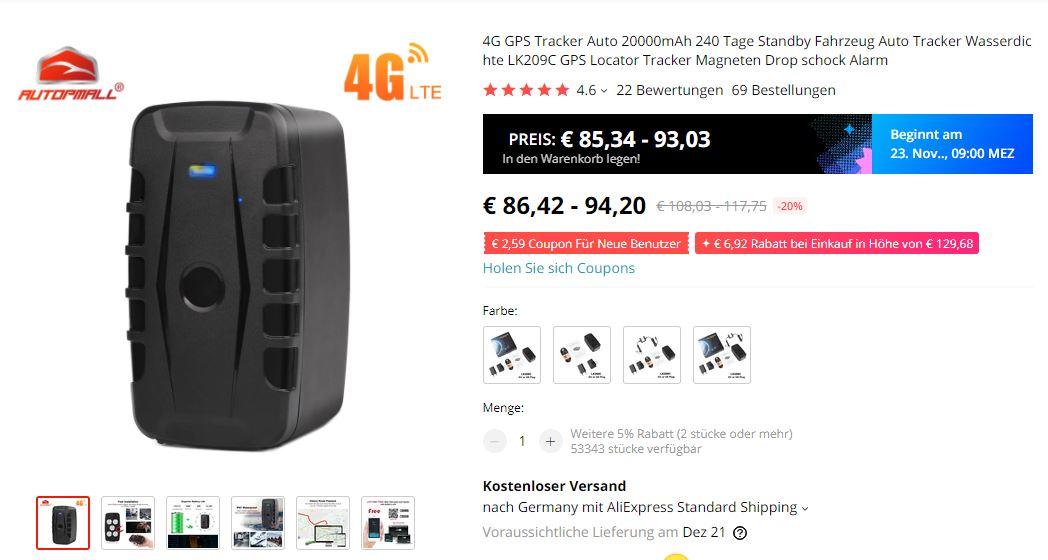Show the first tracker product thumbnail

point(63,523)
